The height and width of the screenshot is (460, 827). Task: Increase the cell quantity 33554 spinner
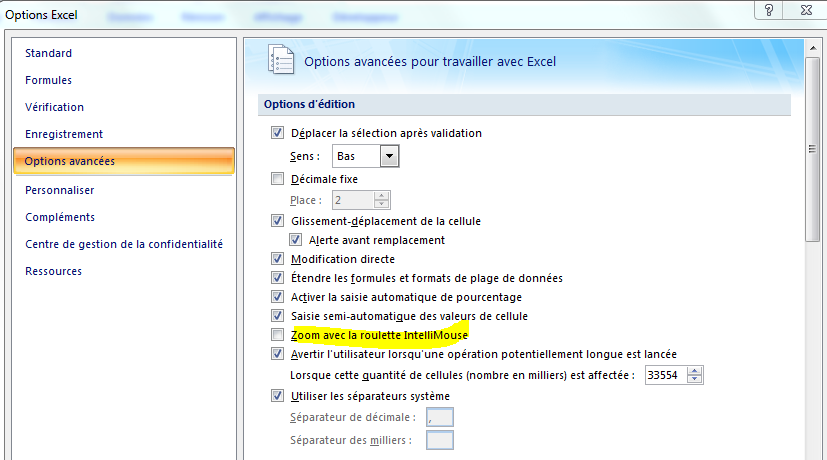click(x=695, y=371)
